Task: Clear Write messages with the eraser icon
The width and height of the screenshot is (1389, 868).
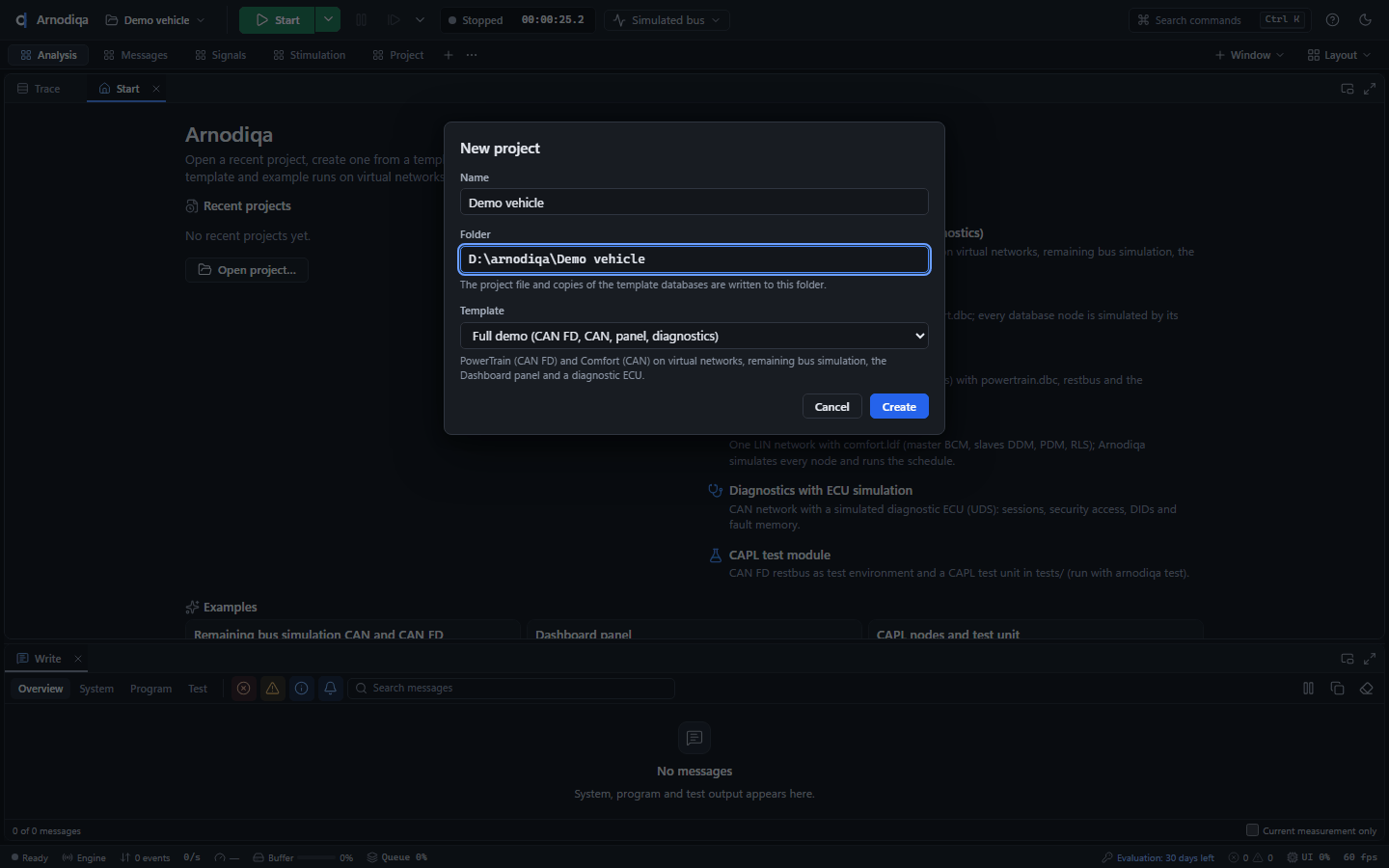Action: tap(1366, 689)
